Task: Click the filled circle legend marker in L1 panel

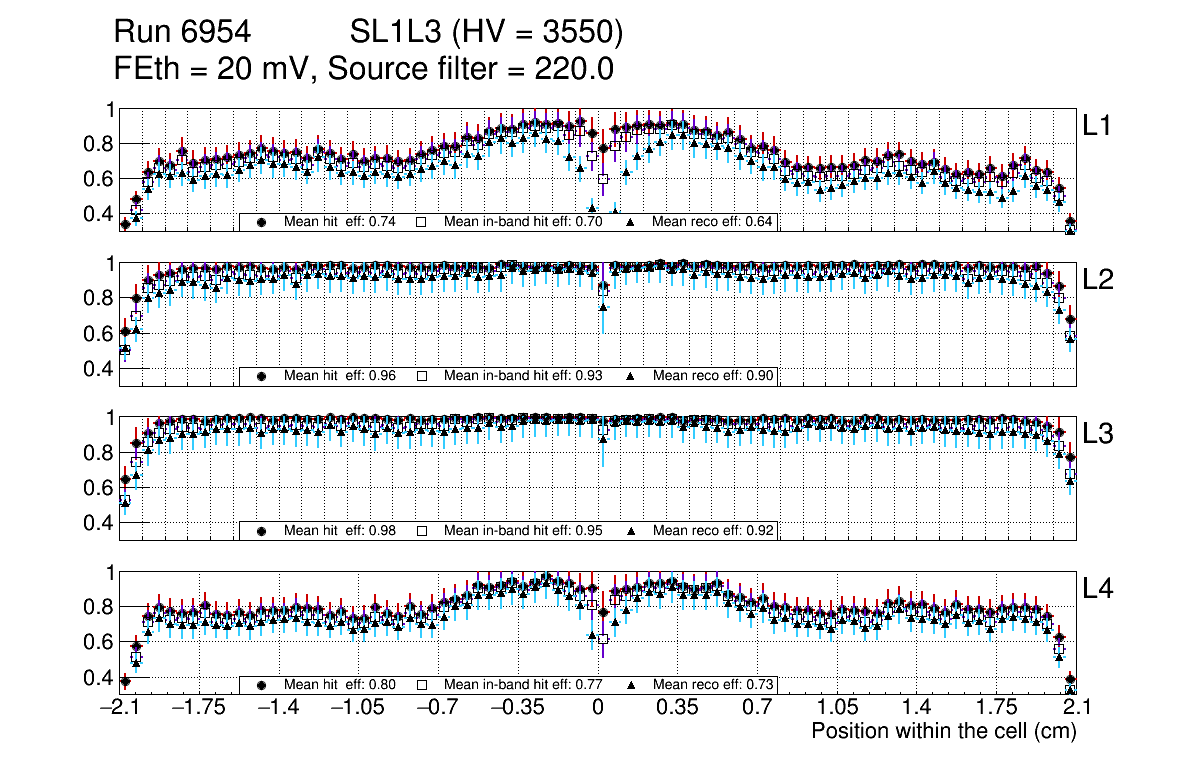Action: [x=262, y=222]
